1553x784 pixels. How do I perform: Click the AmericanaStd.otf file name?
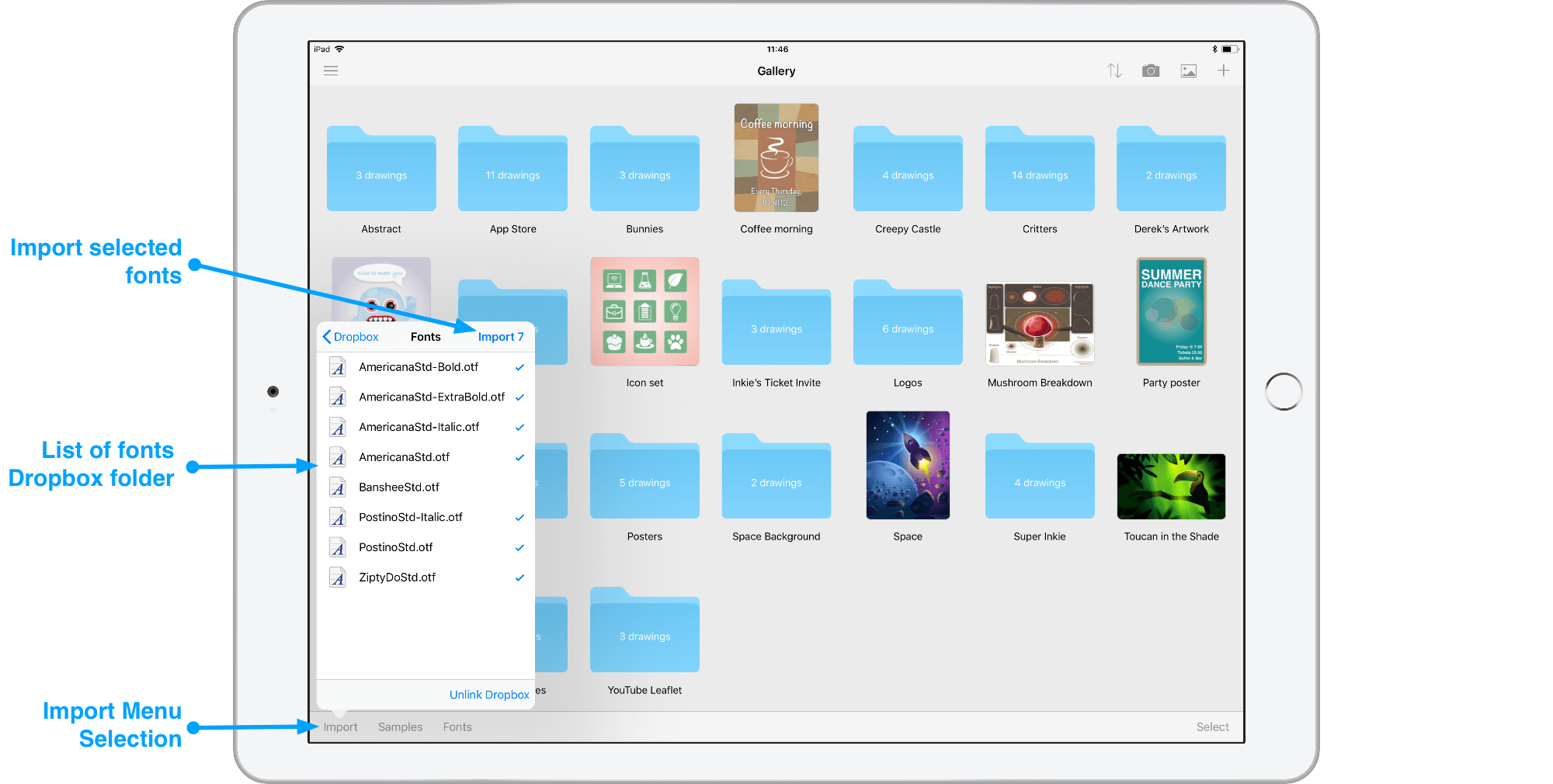pyautogui.click(x=405, y=457)
